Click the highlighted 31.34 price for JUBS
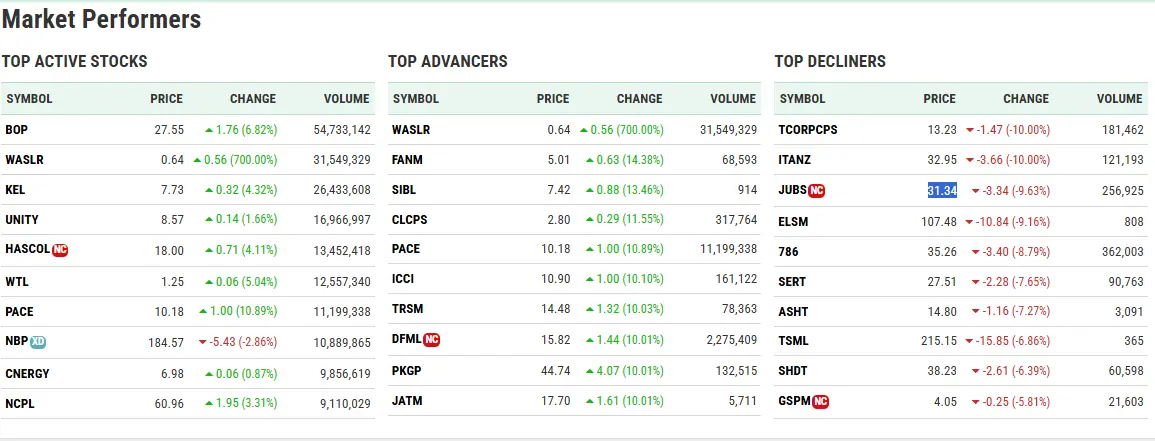 pos(942,190)
